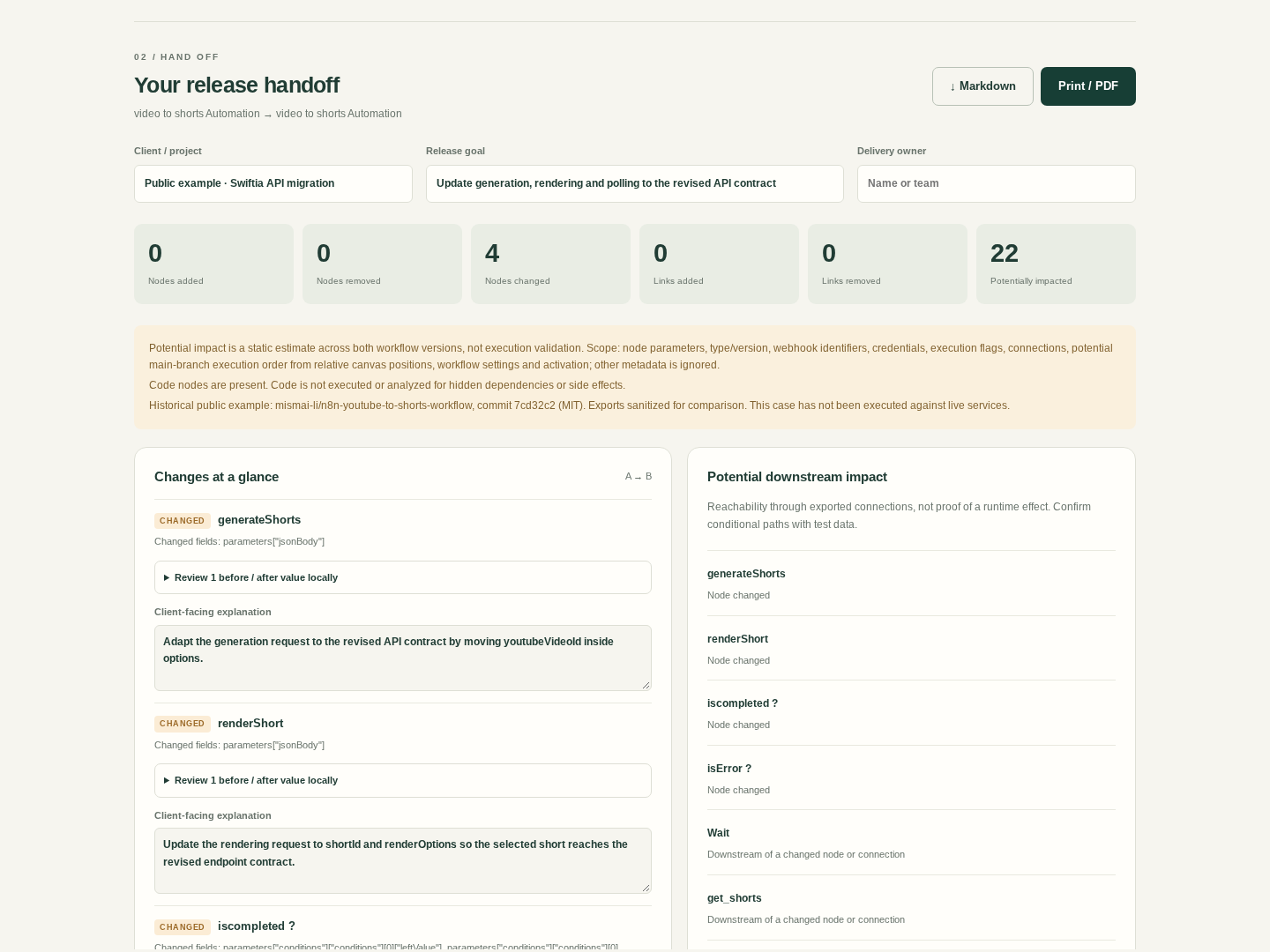Viewport: 1270px width, 952px height.
Task: Click 'Changes at a glance' heading
Action: click(x=216, y=477)
